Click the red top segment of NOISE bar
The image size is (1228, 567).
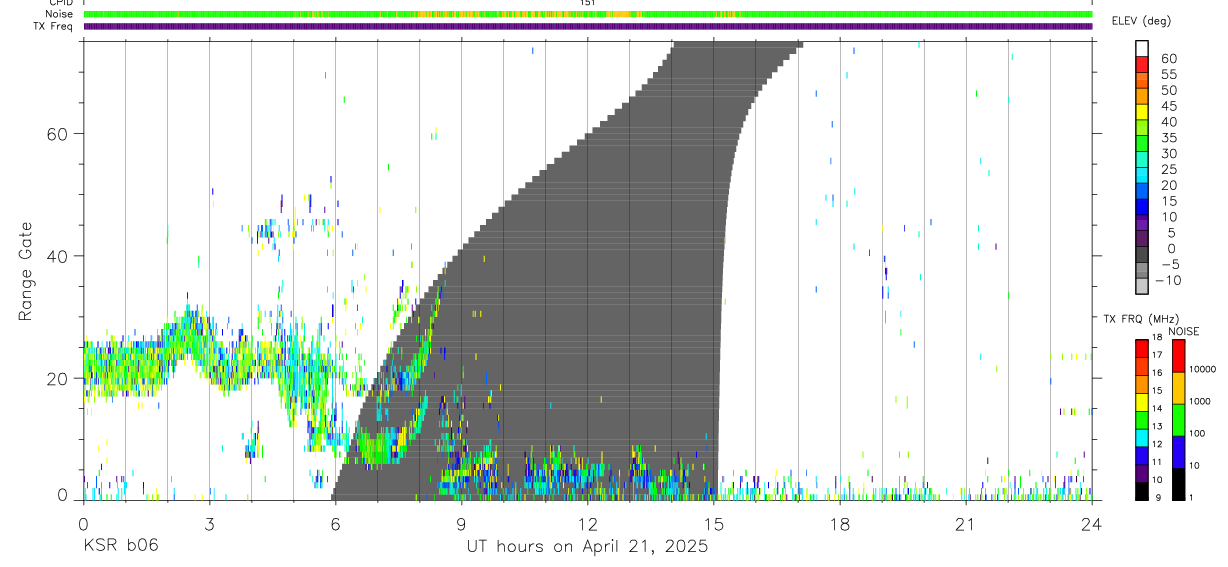click(x=1179, y=356)
